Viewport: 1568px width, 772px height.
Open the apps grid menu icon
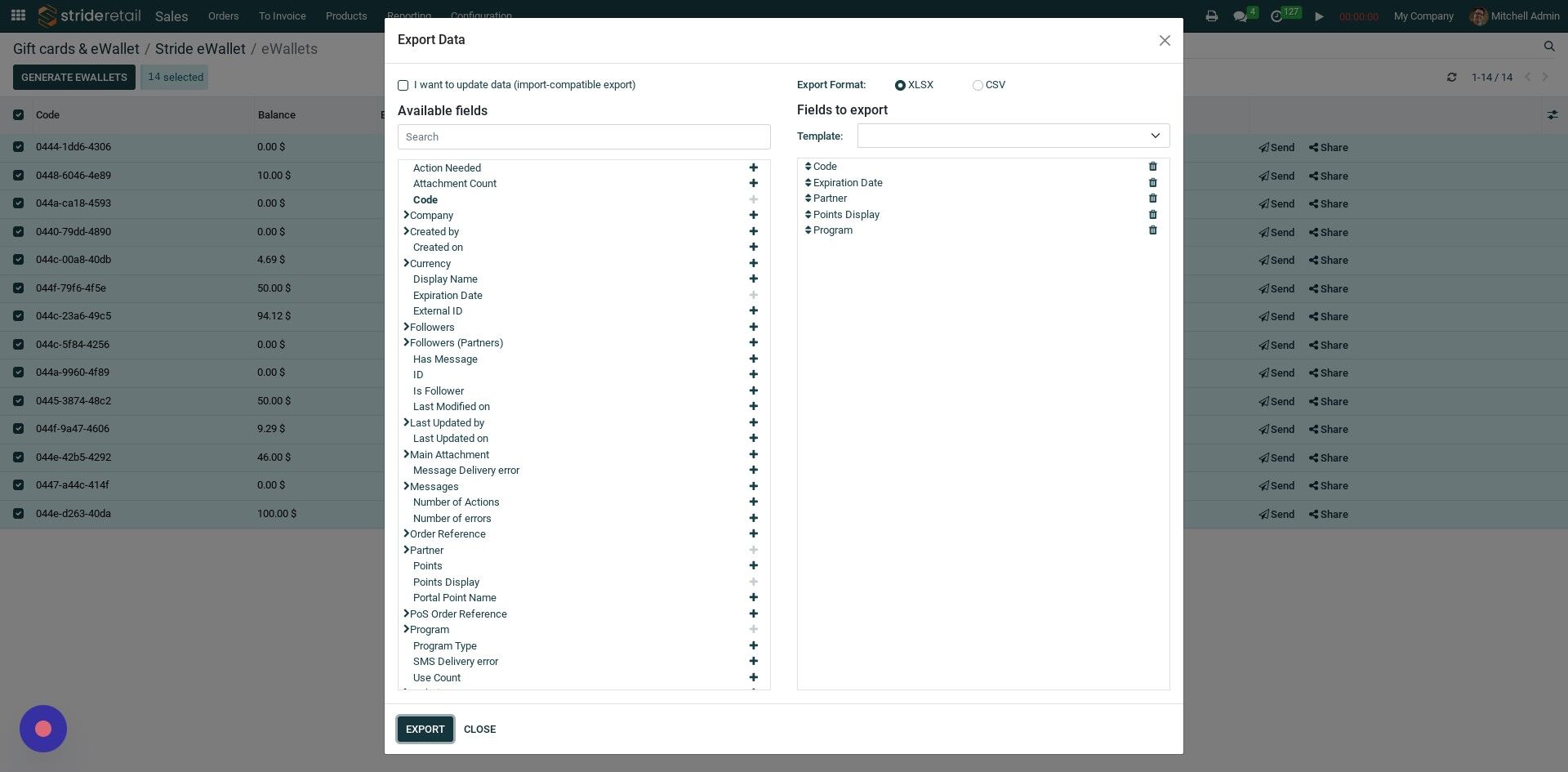[x=18, y=16]
